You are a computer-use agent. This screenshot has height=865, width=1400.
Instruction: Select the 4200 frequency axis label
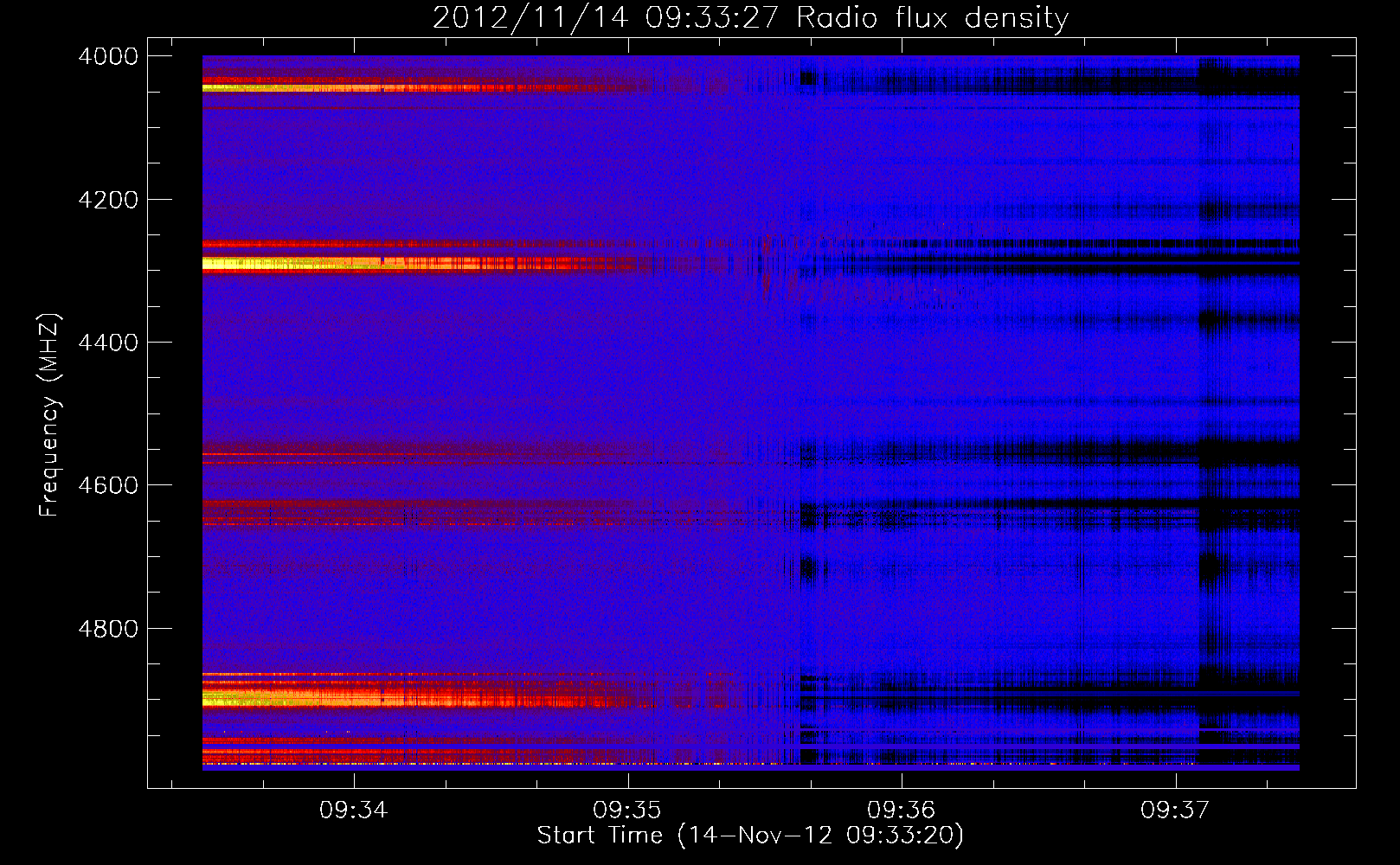[x=108, y=200]
